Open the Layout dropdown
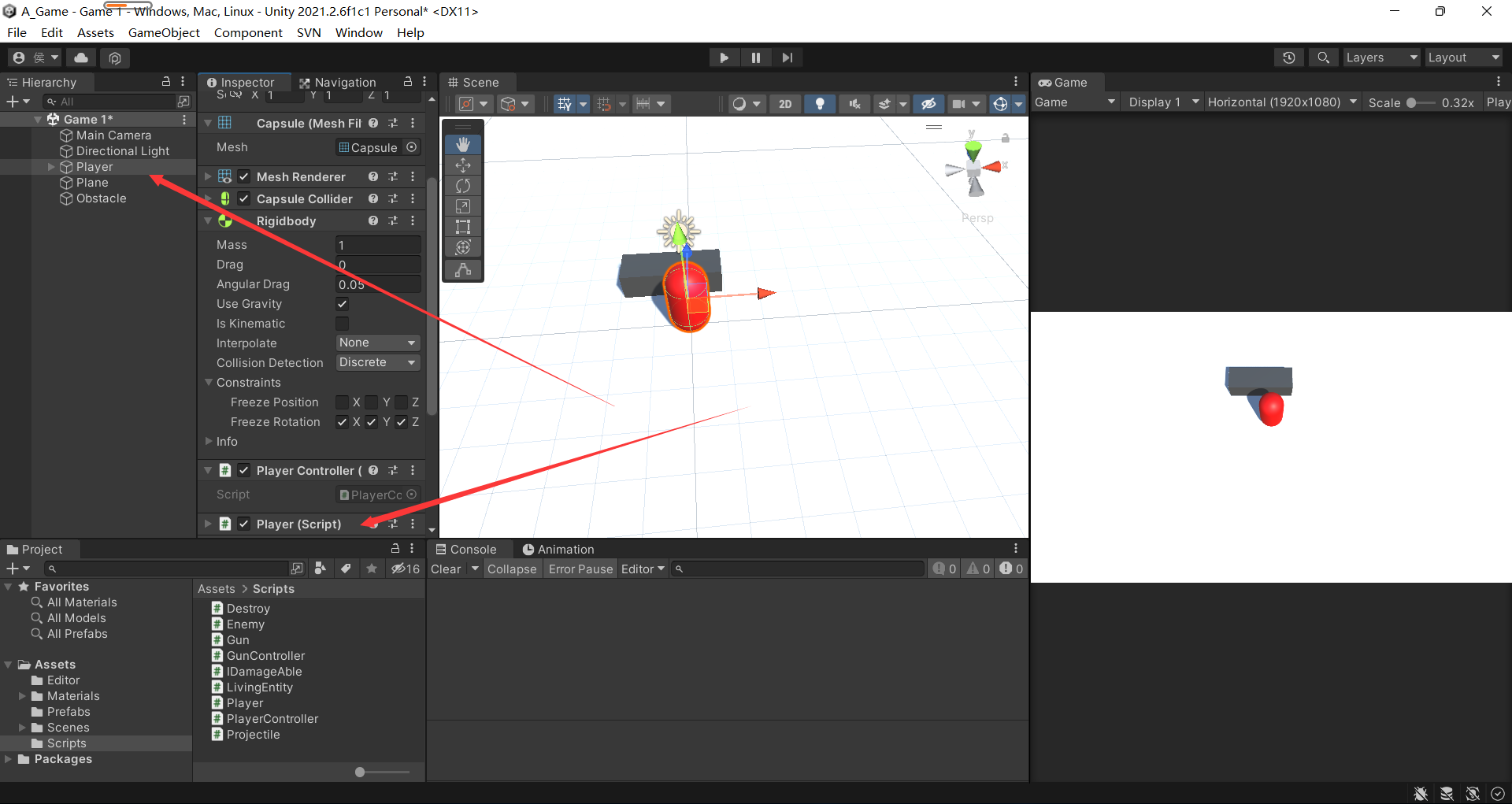 (x=1463, y=57)
